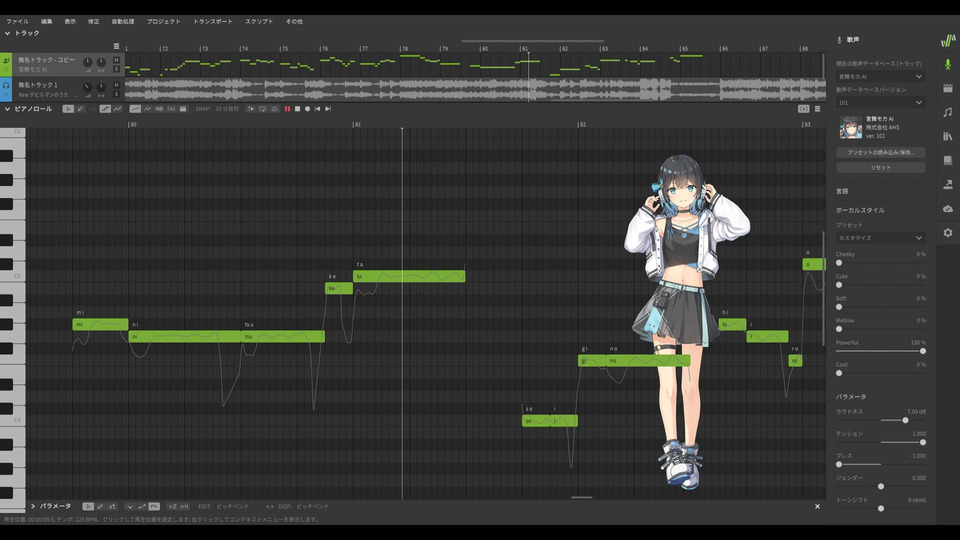Click the Cheeky style slider handle
Image resolution: width=960 pixels, height=540 pixels.
pyautogui.click(x=839, y=263)
